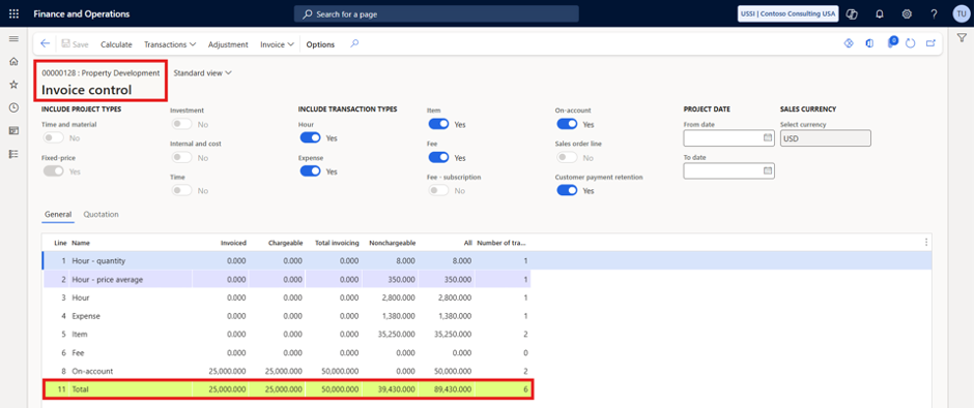This screenshot has width=977, height=408.
Task: Open the company picker USSI Contoso Consulting
Action: tap(788, 14)
